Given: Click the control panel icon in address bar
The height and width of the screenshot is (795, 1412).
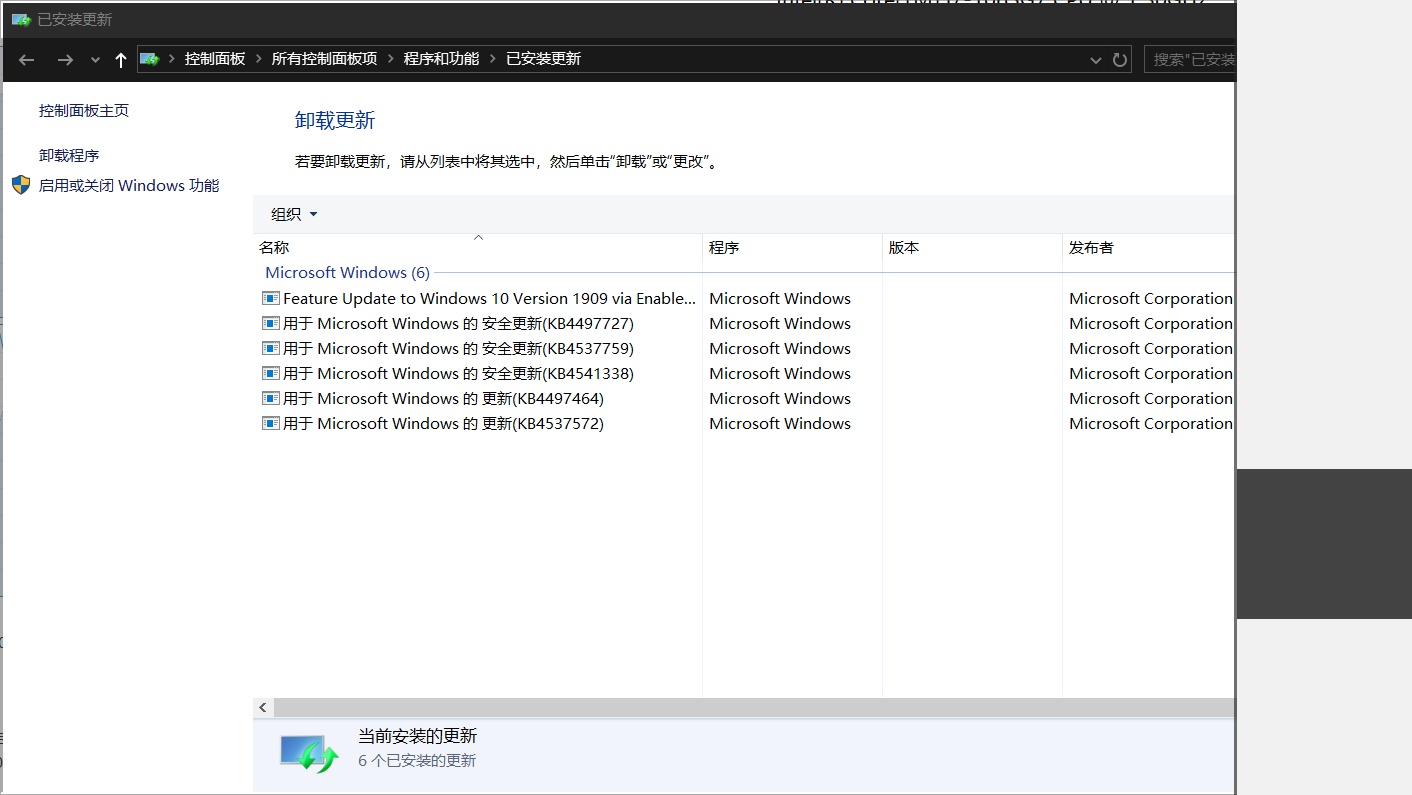Looking at the screenshot, I should 149,59.
